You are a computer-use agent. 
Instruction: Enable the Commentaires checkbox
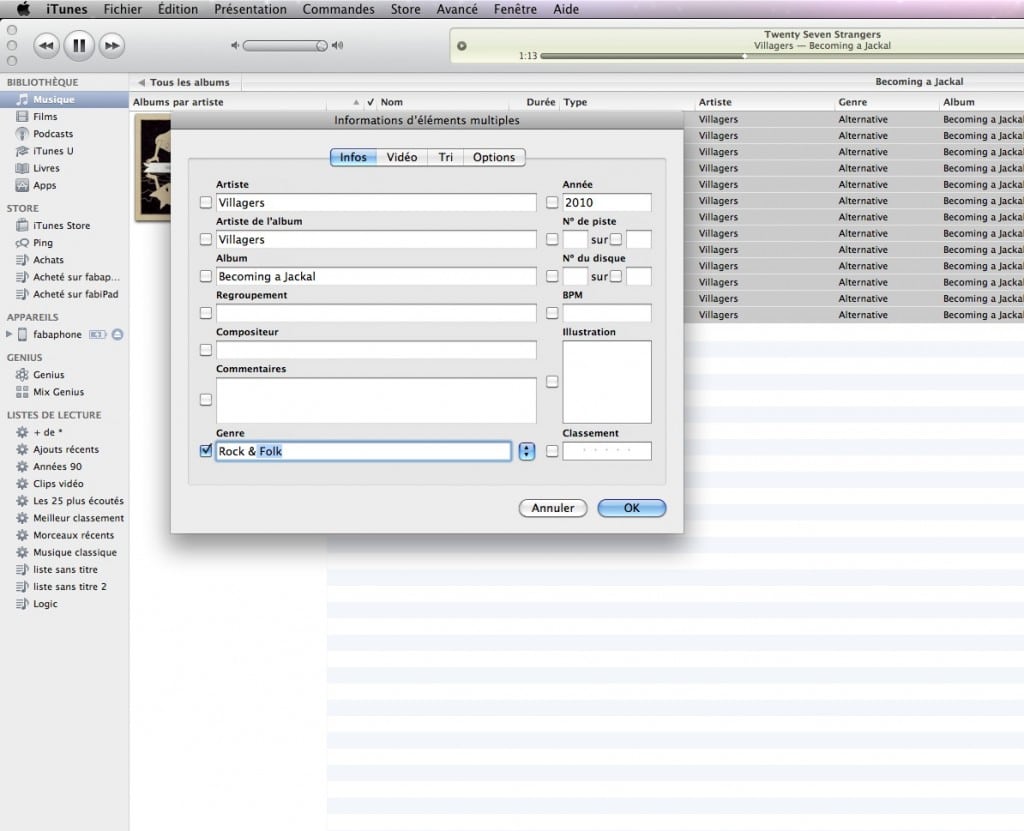tap(206, 399)
